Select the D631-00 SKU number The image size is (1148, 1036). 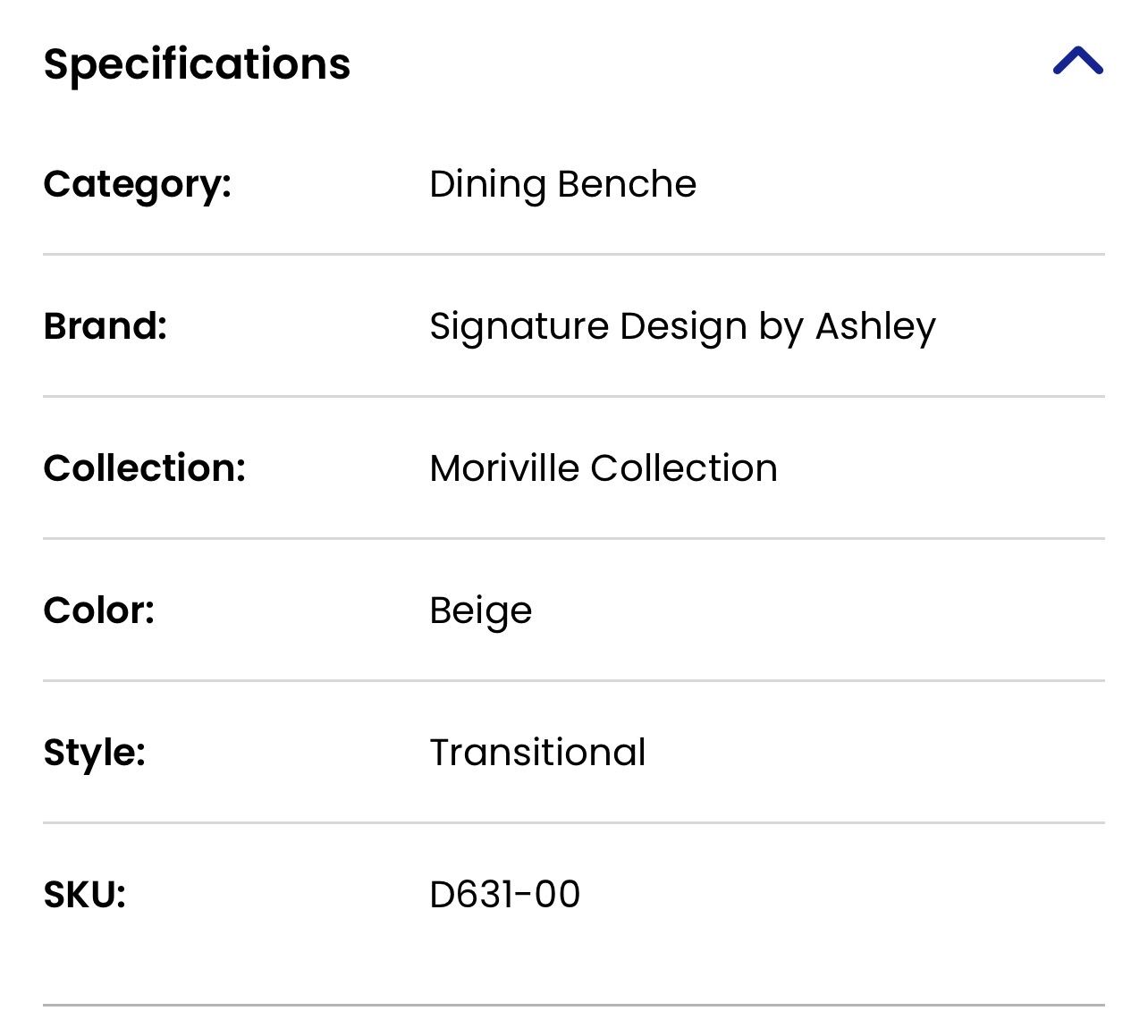click(x=504, y=895)
